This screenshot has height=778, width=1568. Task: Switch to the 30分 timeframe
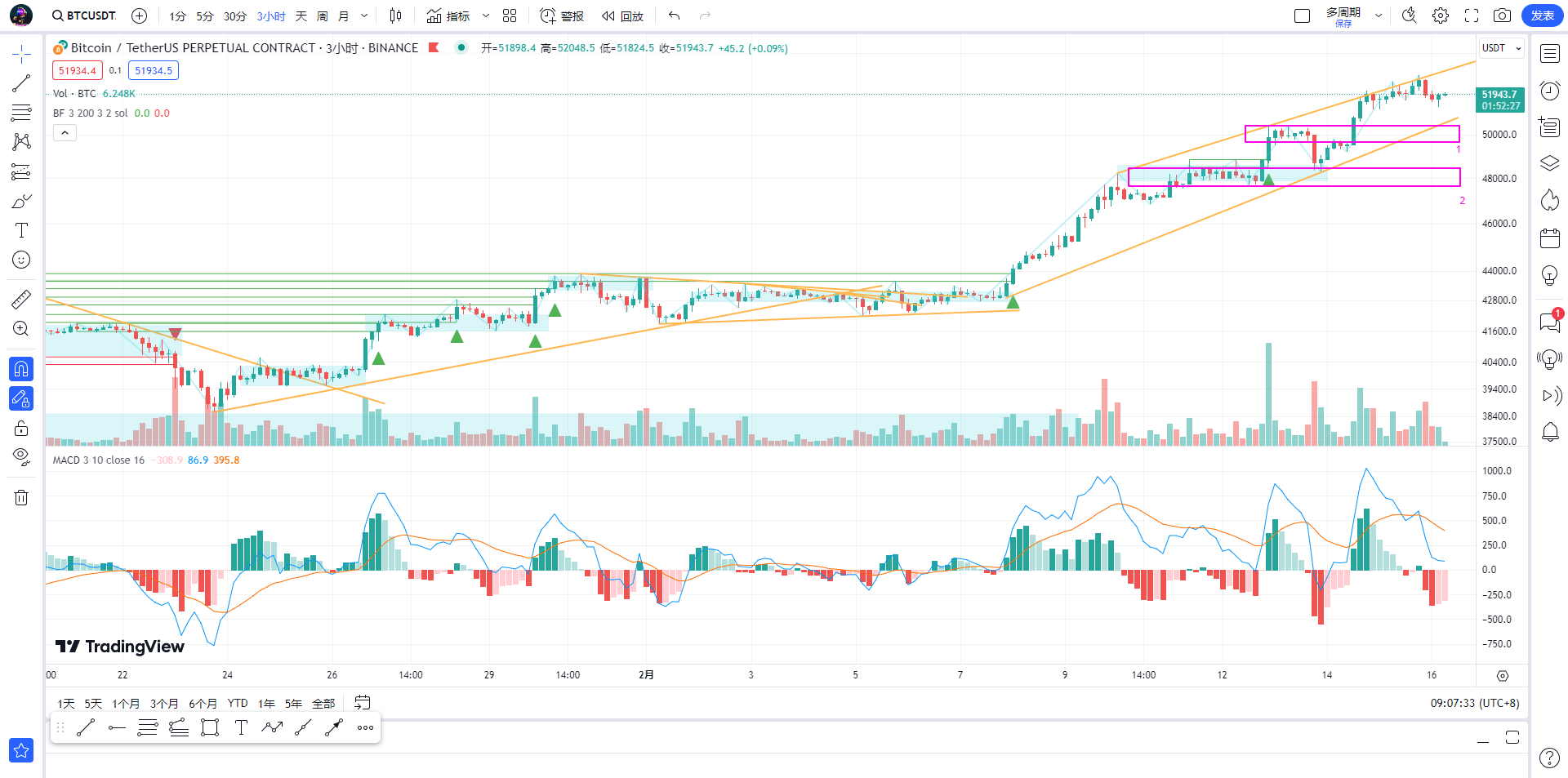(235, 16)
